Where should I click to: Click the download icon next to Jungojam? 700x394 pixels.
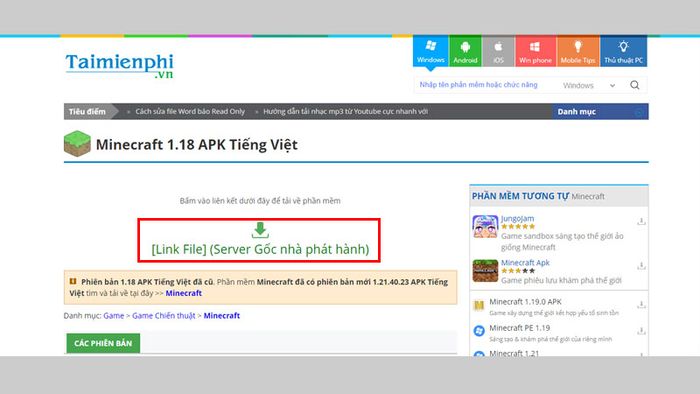tap(641, 221)
